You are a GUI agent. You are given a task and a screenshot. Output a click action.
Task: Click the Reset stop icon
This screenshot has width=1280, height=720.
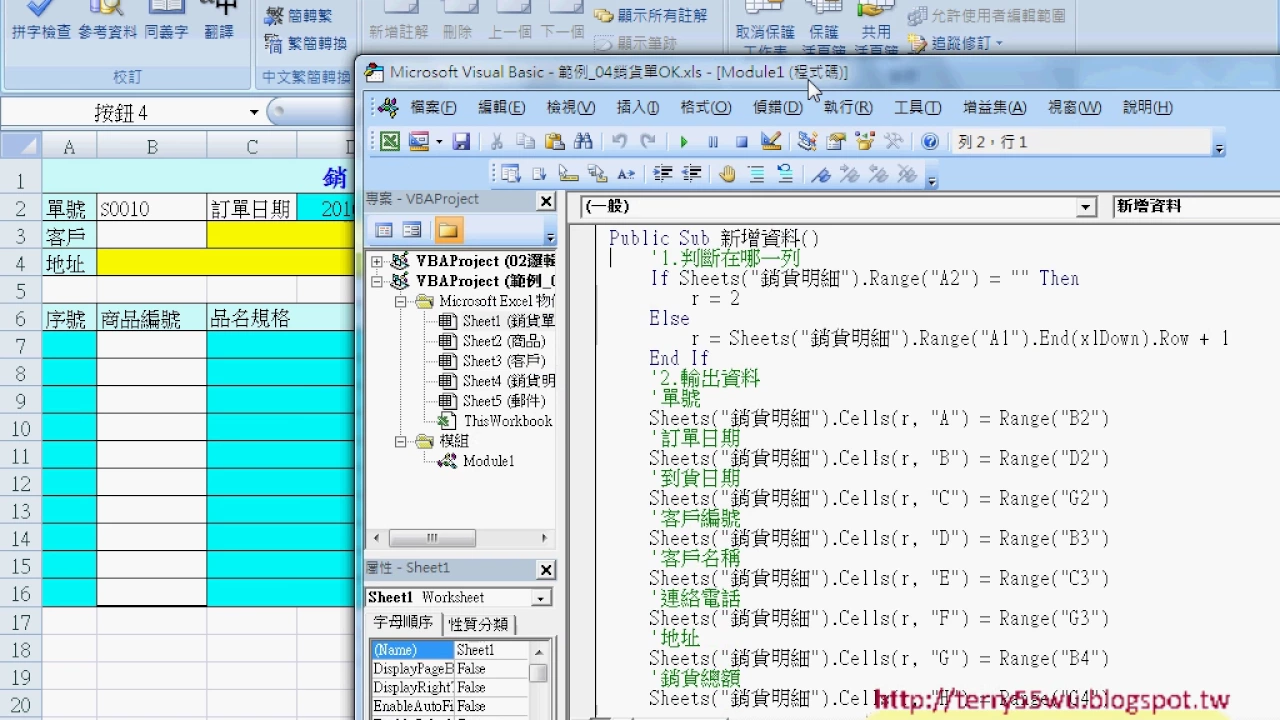741,142
